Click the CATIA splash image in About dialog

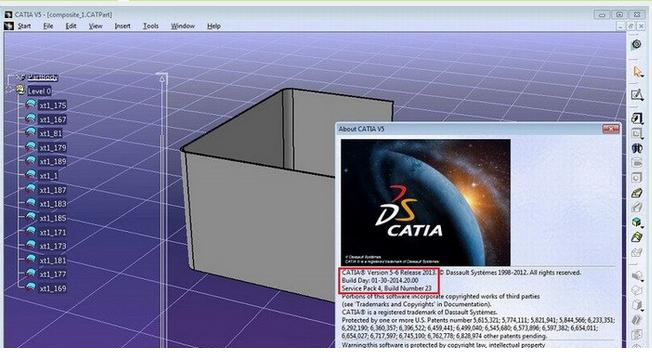(x=425, y=202)
